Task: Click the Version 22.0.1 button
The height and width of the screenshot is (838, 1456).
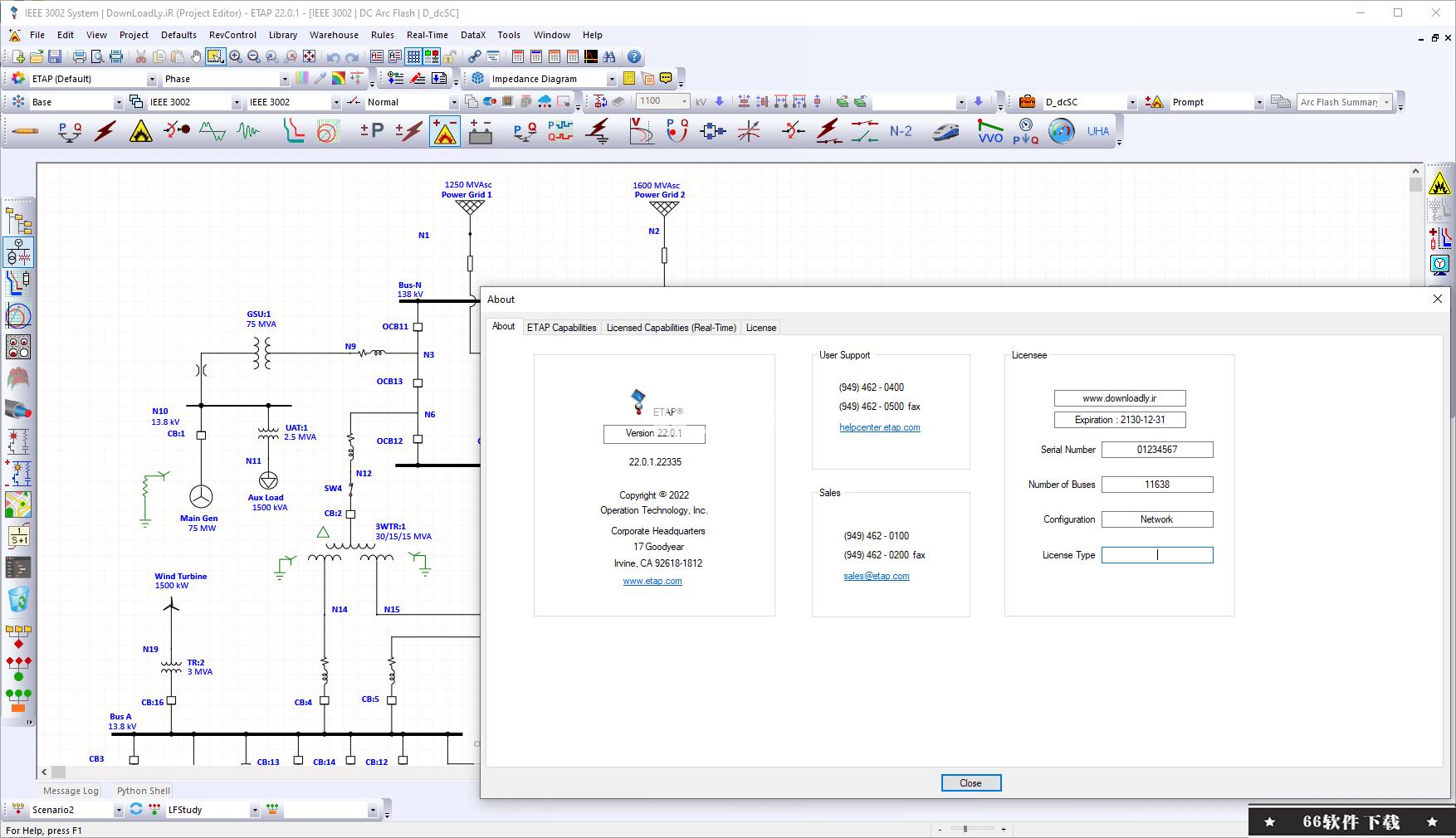Action: pos(654,434)
